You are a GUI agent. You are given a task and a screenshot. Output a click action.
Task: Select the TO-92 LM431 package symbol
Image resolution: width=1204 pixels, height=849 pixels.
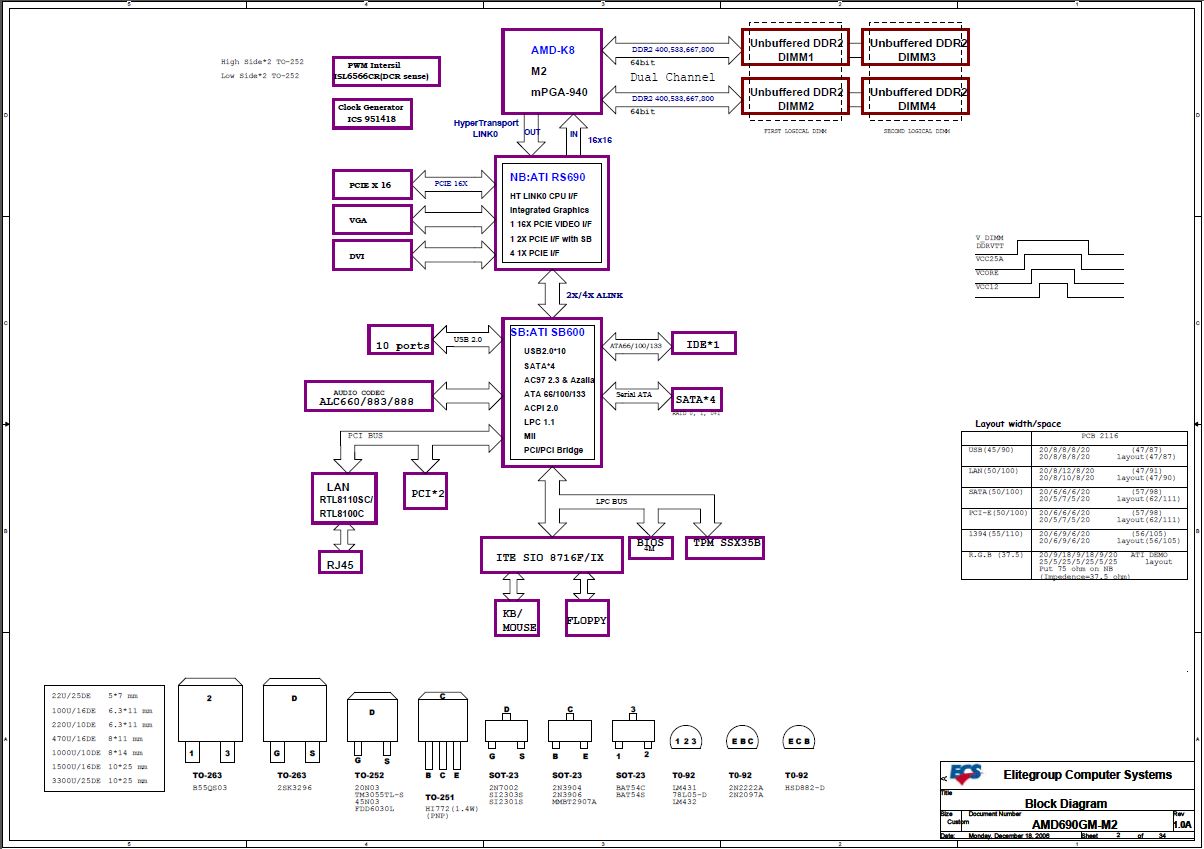(685, 739)
